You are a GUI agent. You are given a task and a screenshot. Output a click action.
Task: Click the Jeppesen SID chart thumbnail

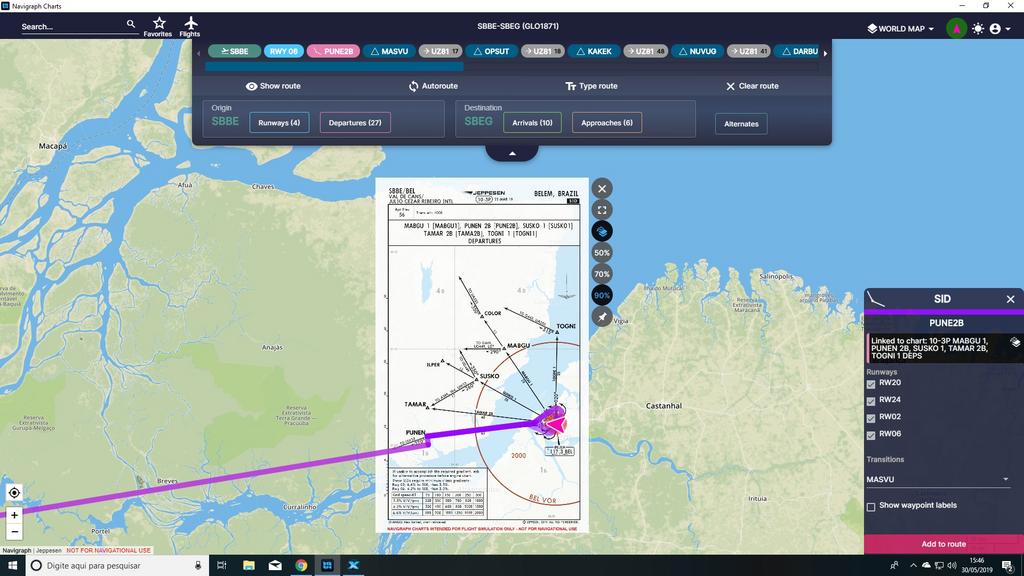point(483,355)
